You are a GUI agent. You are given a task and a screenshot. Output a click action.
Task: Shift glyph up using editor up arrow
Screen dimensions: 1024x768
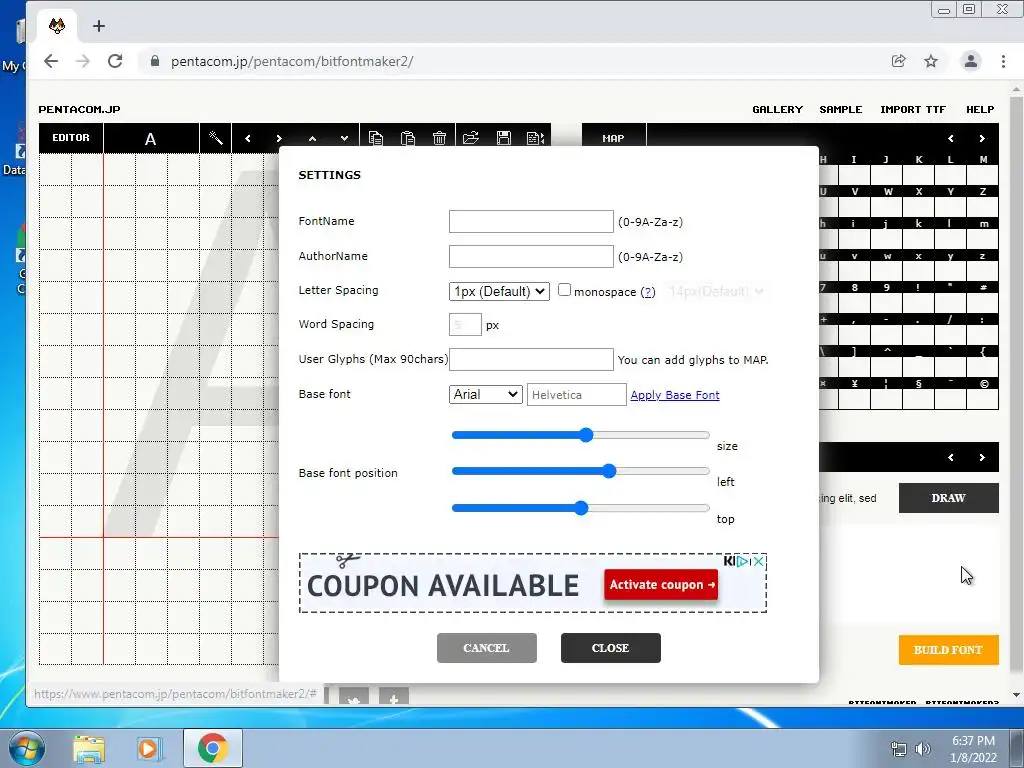(x=312, y=138)
